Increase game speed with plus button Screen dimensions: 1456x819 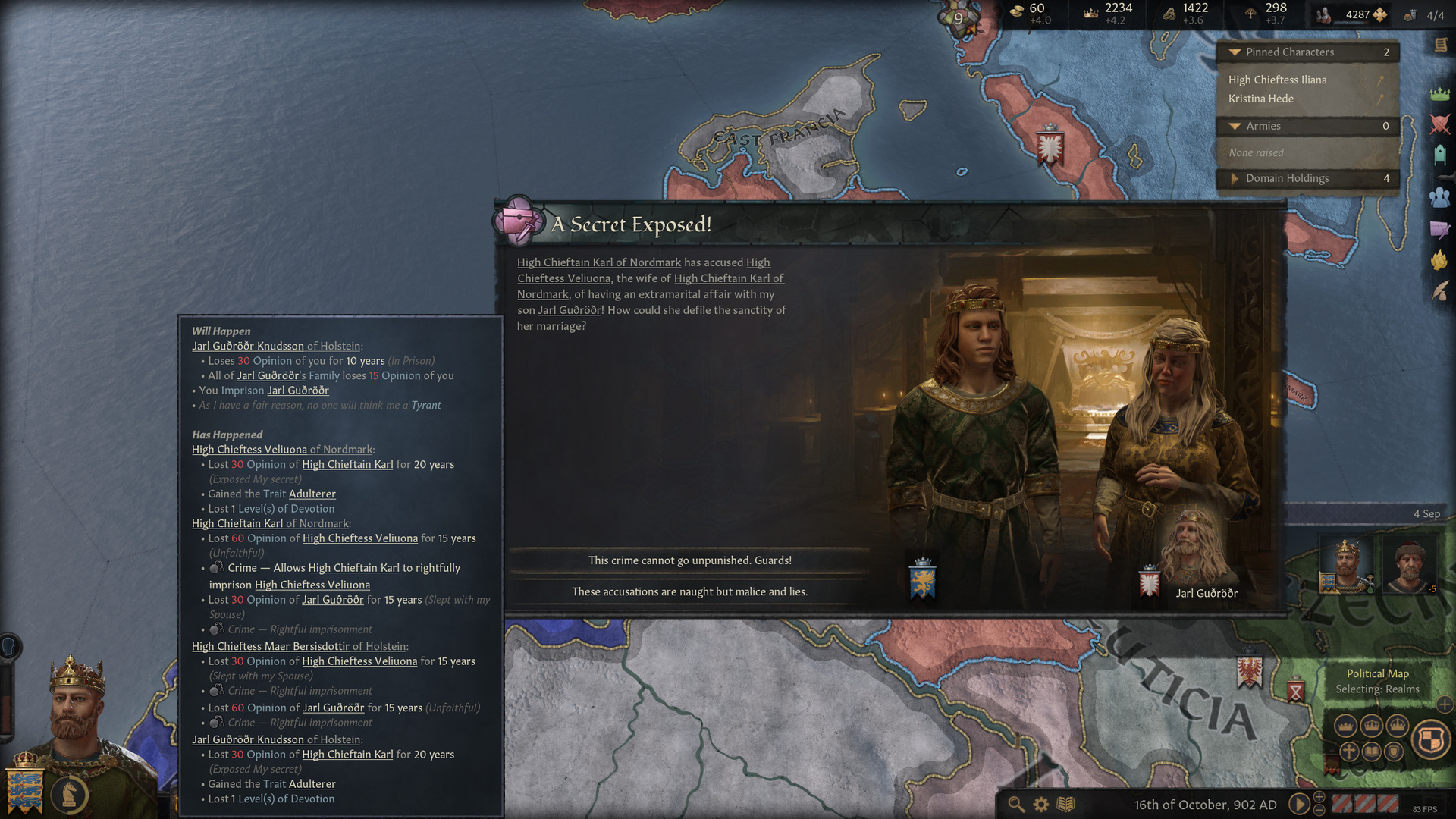click(1319, 797)
